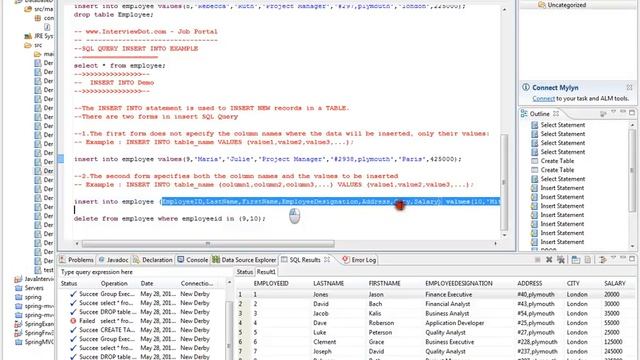The width and height of the screenshot is (640, 360).
Task: Click the Connect link for Mylyn
Action: pyautogui.click(x=543, y=98)
